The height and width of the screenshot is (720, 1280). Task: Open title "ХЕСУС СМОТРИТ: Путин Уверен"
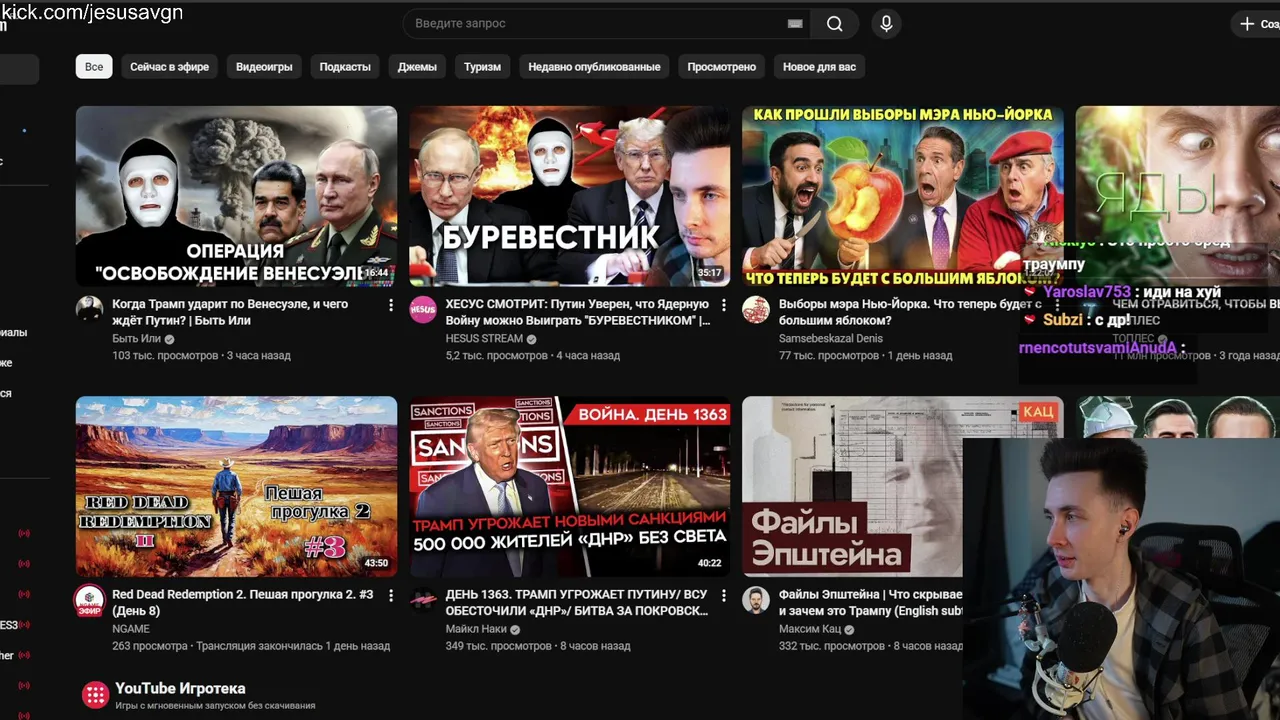click(578, 312)
